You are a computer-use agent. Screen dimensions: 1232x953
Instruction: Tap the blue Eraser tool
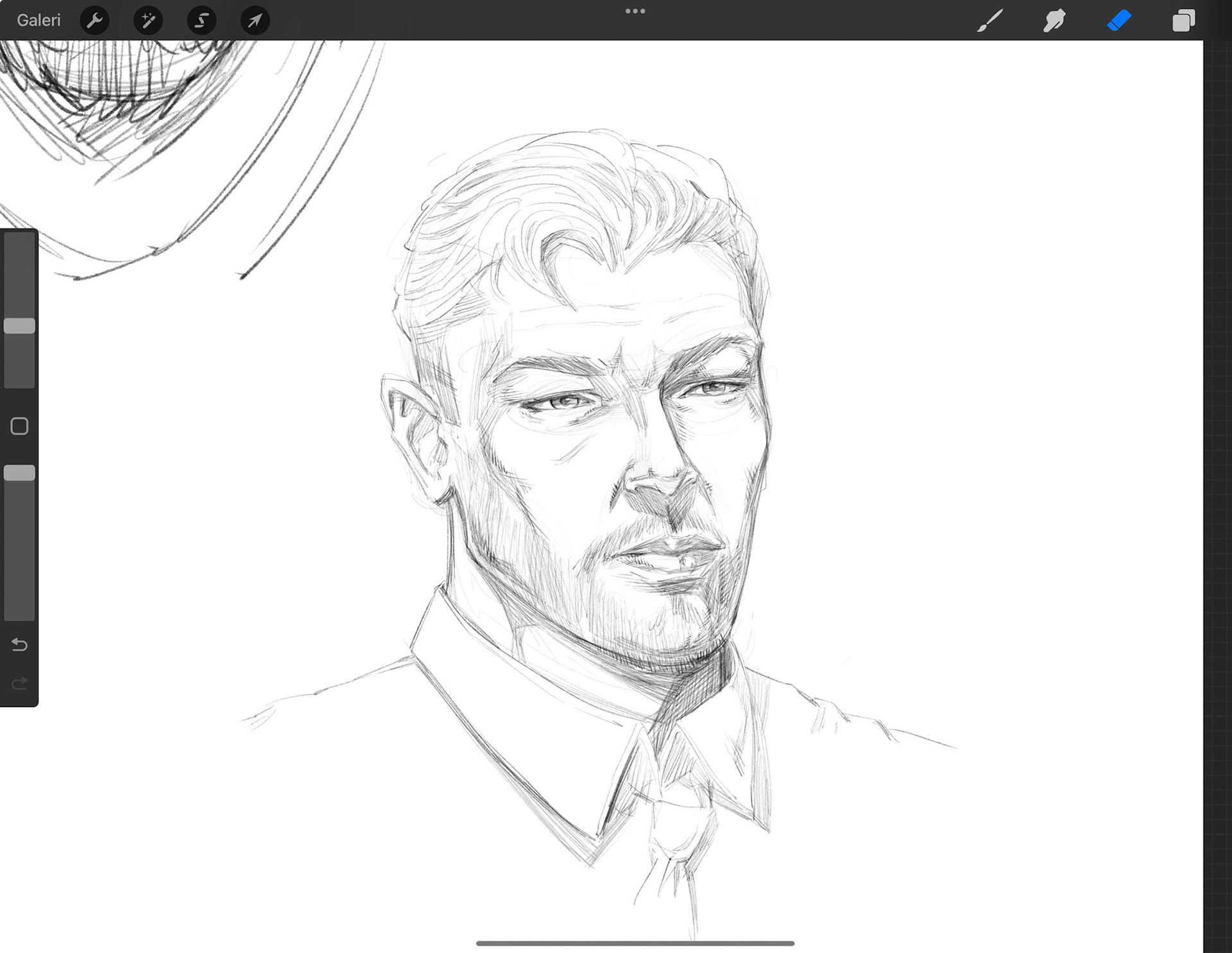pos(1119,21)
